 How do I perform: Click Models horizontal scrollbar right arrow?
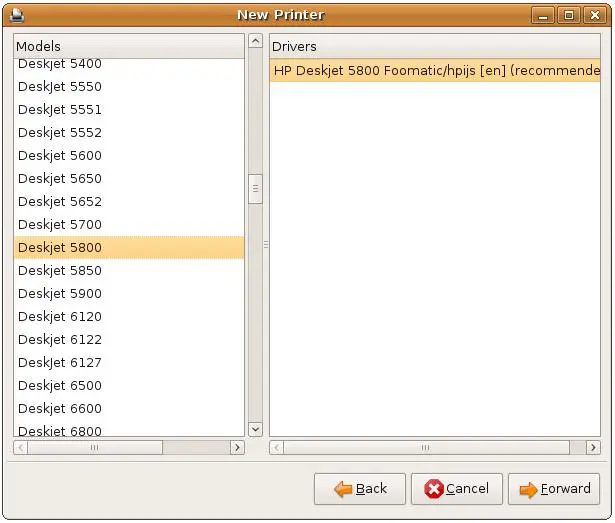click(237, 448)
